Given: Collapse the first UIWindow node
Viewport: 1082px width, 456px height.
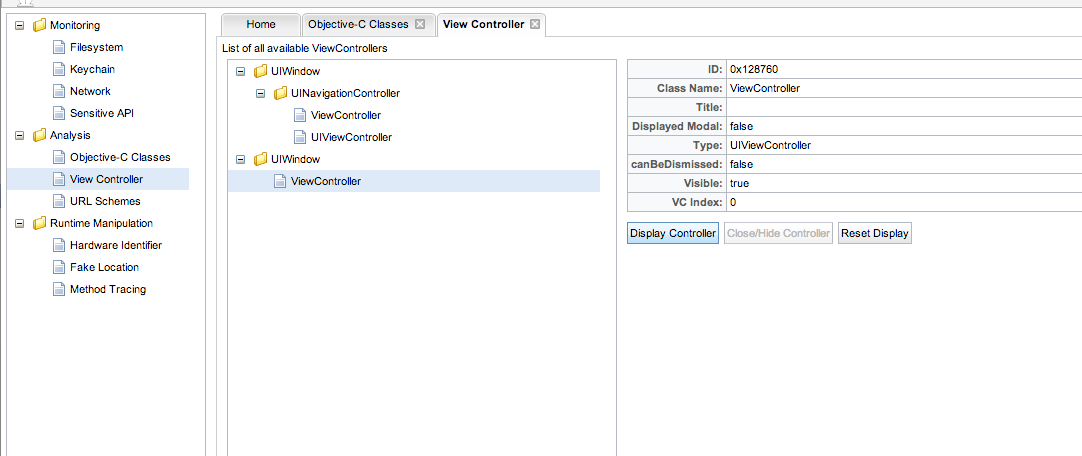Looking at the screenshot, I should tap(240, 71).
